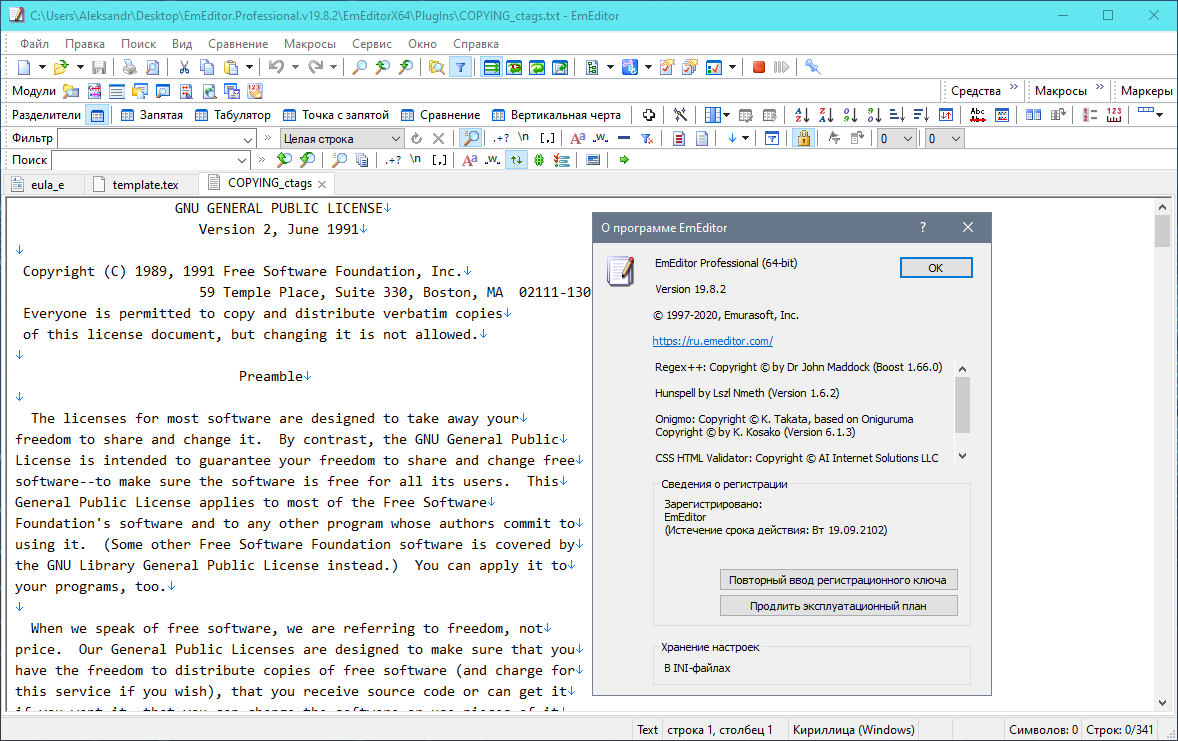The image size is (1178, 741).
Task: Click the Redo arrow icon
Action: tap(316, 68)
